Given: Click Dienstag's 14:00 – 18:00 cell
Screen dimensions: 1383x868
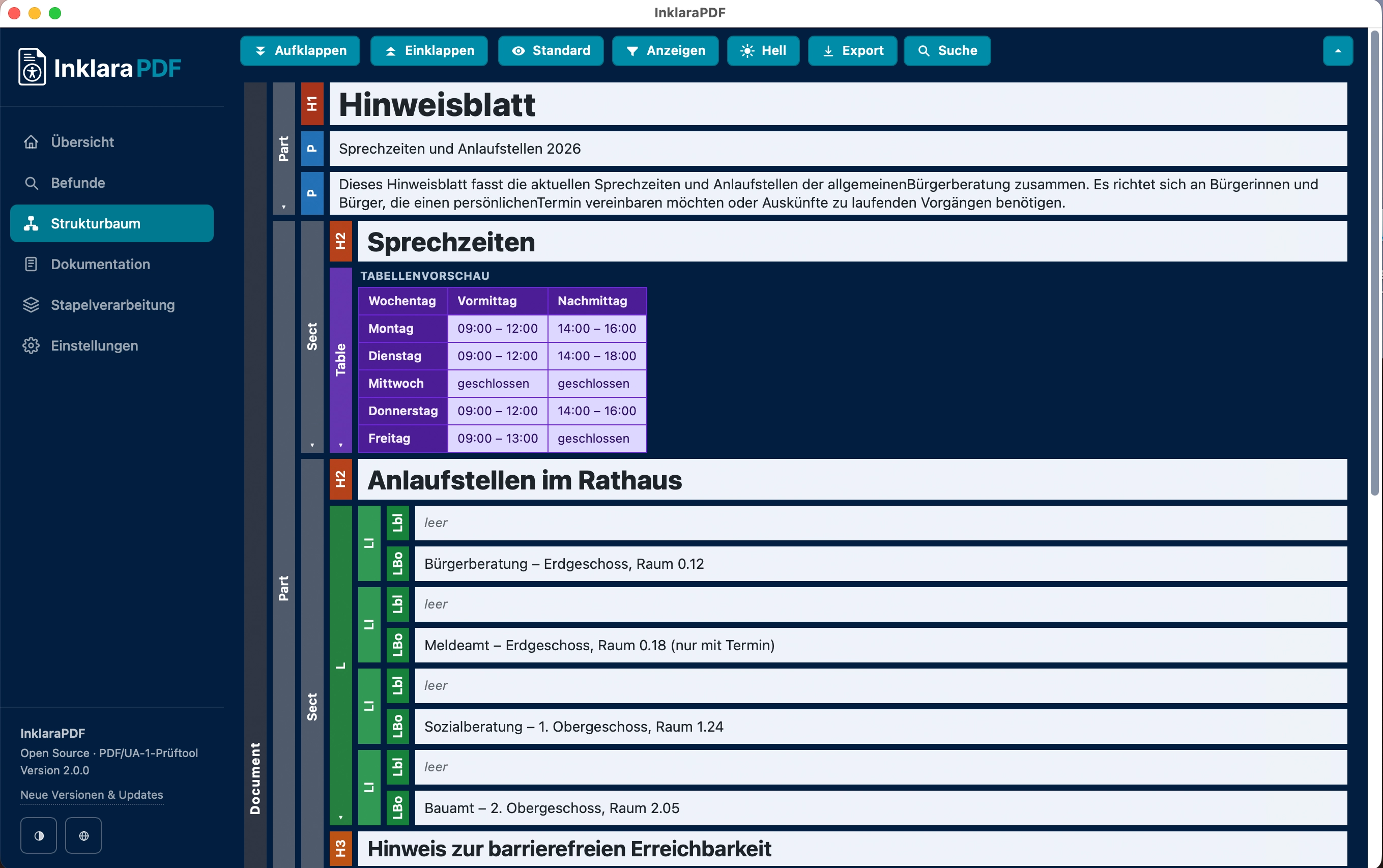Looking at the screenshot, I should [x=597, y=356].
